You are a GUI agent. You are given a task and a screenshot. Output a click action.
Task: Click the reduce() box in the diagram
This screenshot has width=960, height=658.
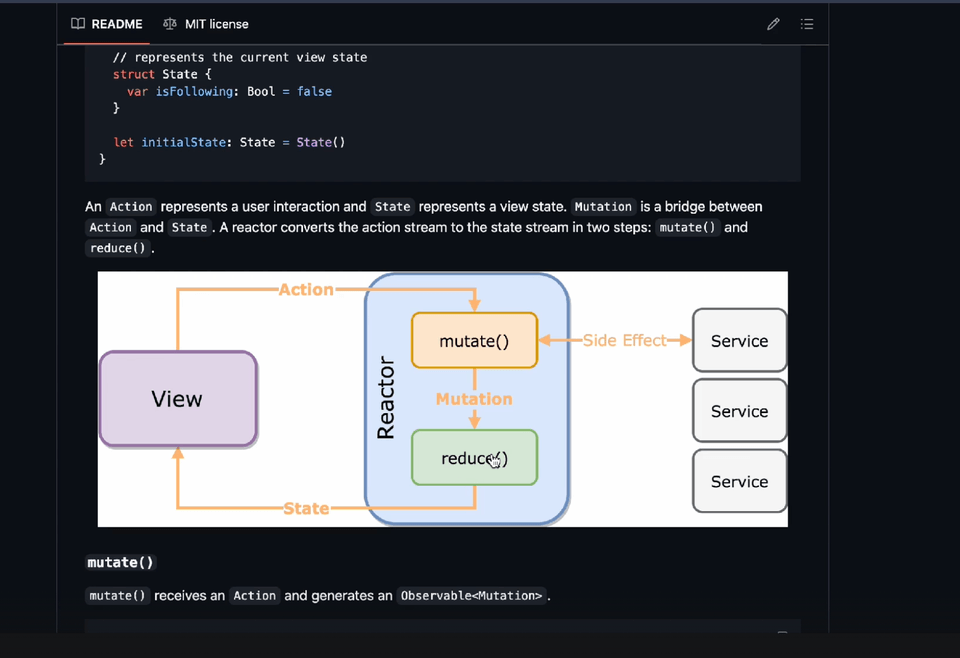(x=474, y=458)
